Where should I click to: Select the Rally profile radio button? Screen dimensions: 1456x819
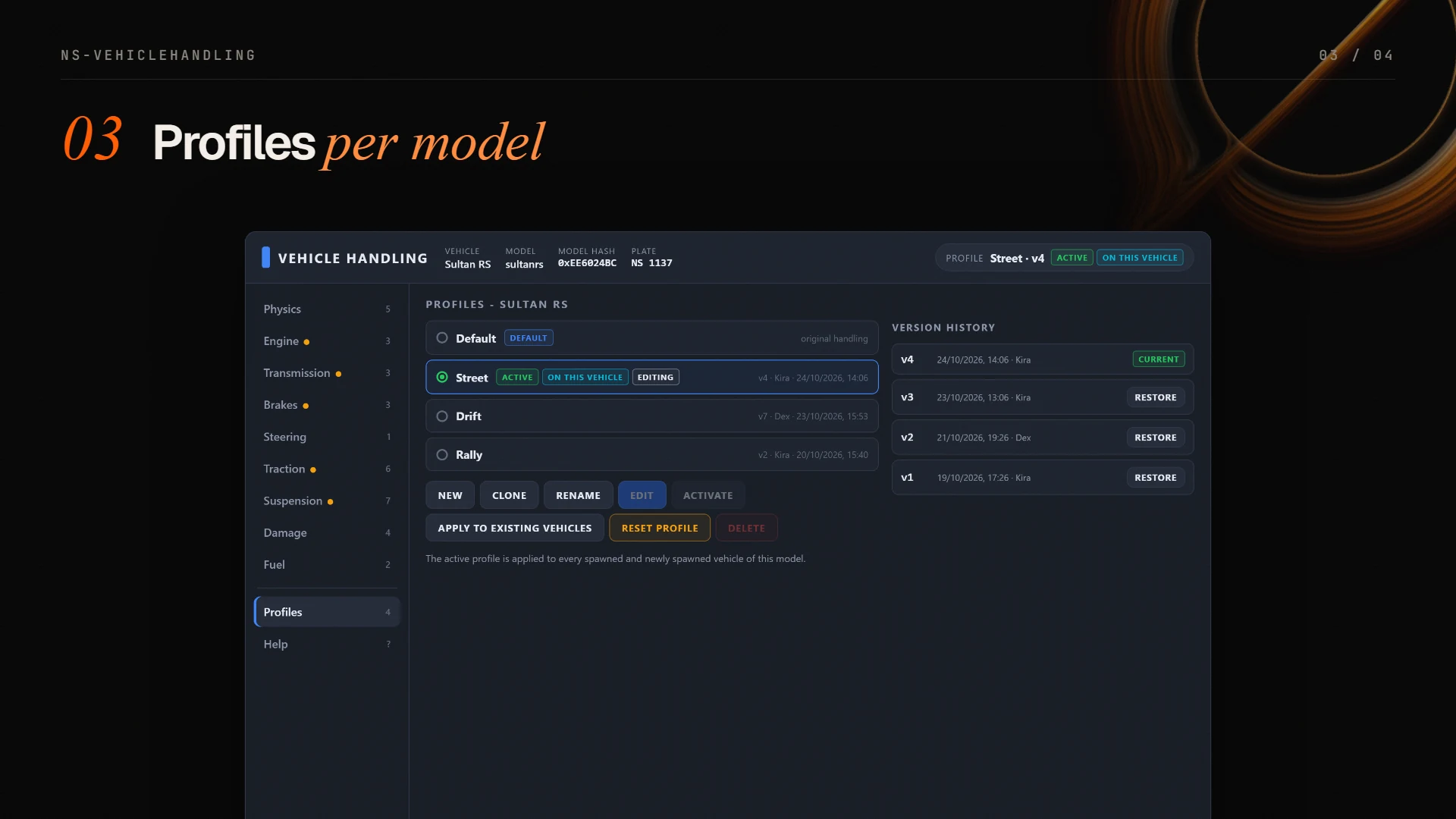pos(442,455)
